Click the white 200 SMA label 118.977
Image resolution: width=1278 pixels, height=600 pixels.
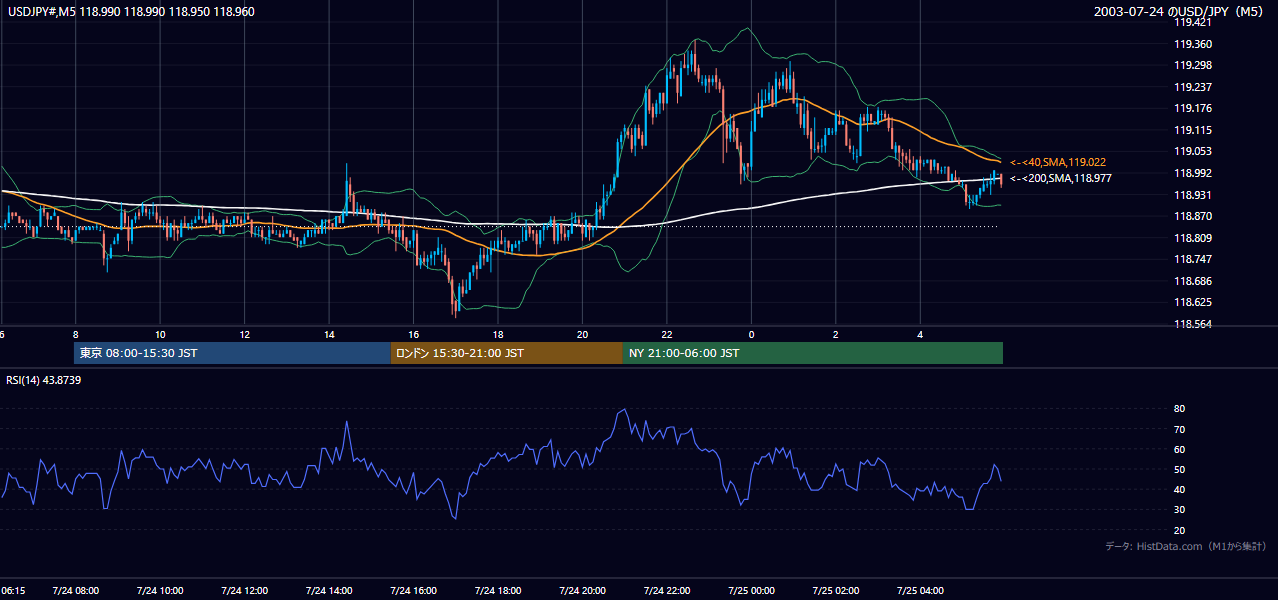coord(1060,178)
